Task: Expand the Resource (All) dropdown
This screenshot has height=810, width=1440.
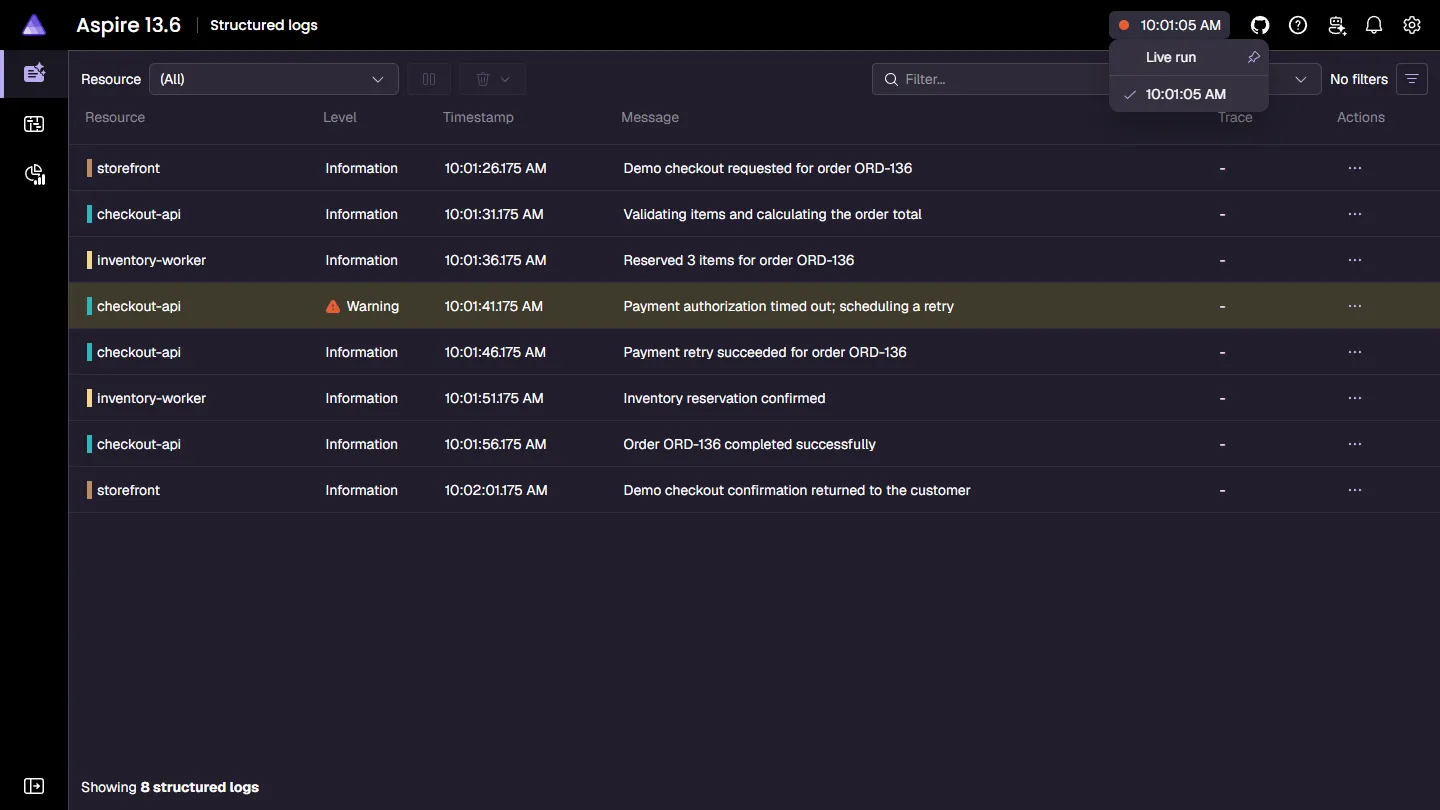Action: coord(274,79)
